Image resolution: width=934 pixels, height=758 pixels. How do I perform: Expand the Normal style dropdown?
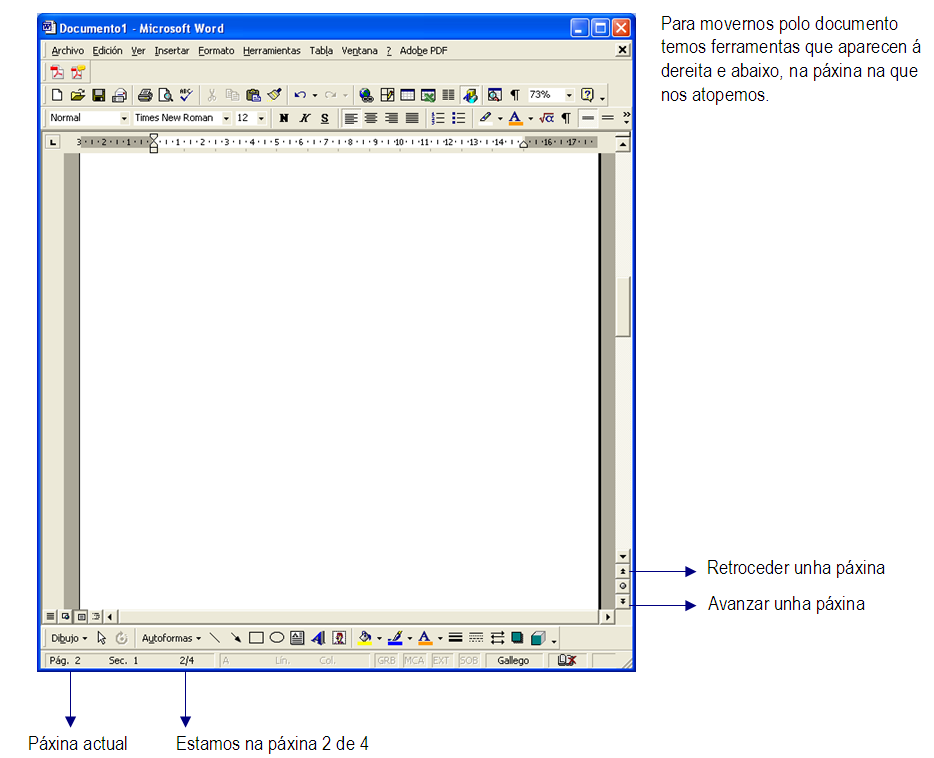pos(124,118)
